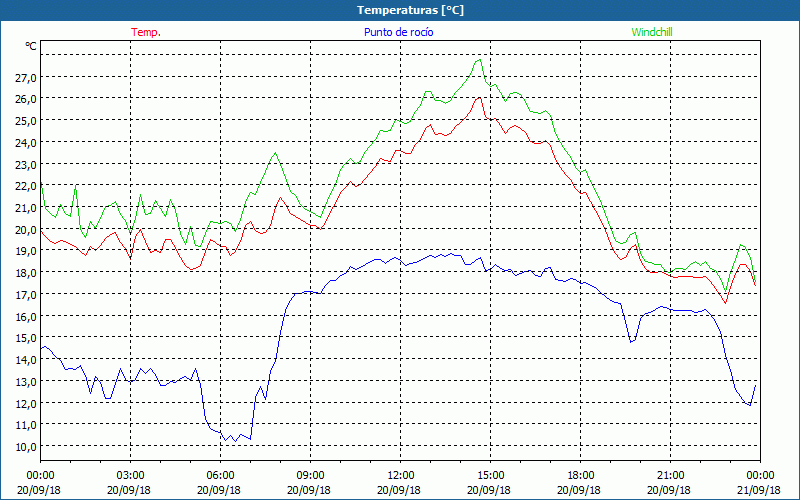The height and width of the screenshot is (500, 800).
Task: Click the 20/09/18 date under 21:00
Action: tap(669, 490)
